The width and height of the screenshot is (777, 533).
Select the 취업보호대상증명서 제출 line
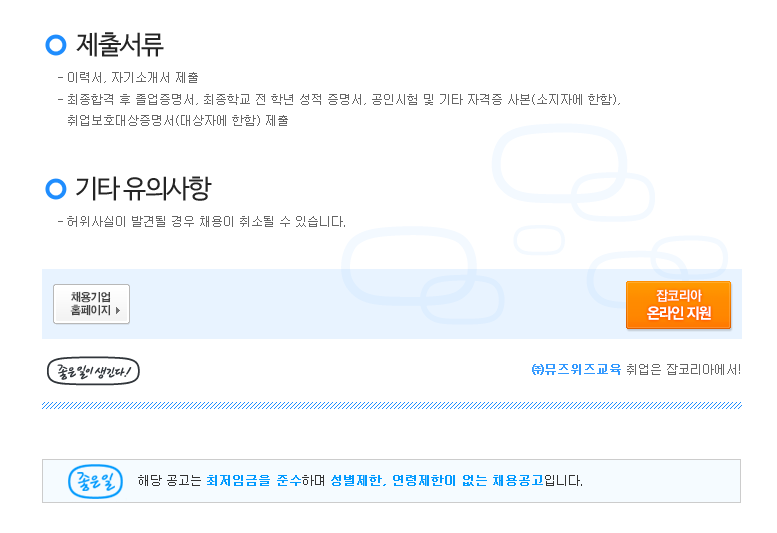coord(178,120)
